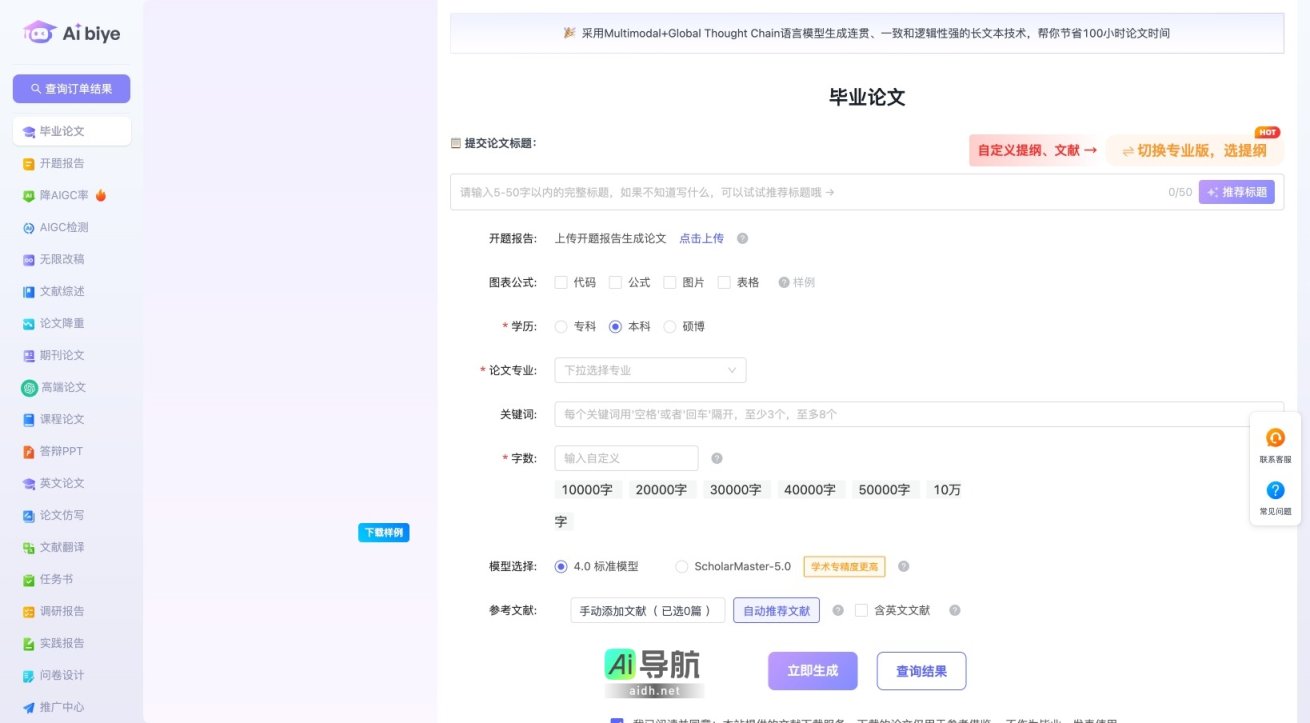Select the 50000字 word count preset
This screenshot has height=723, width=1310.
pos(885,489)
